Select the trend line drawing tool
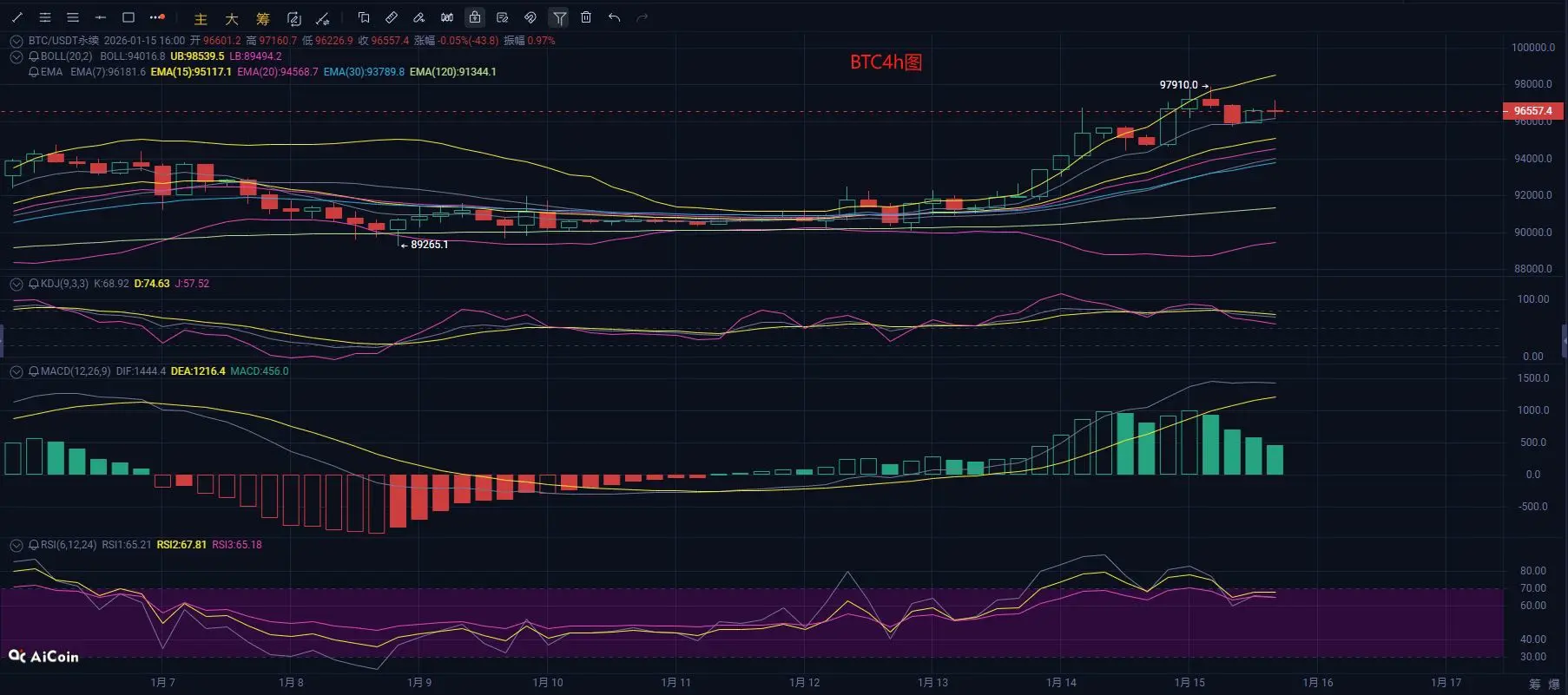Screen dimensions: 1568x695 tap(17, 17)
